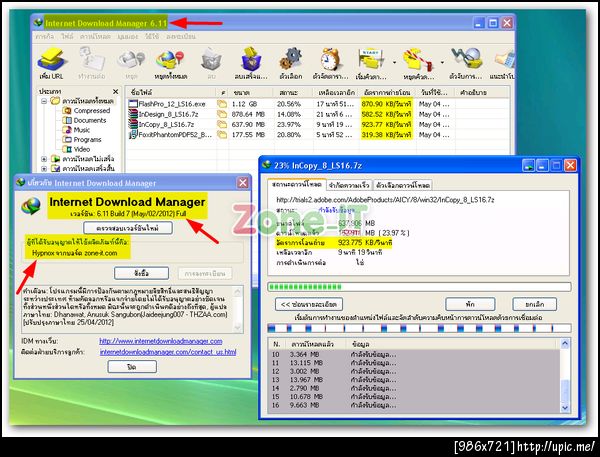This screenshot has height=457, width=600.
Task: Click the archive icon of InCopy_8_LS16.7z row
Action: point(133,124)
